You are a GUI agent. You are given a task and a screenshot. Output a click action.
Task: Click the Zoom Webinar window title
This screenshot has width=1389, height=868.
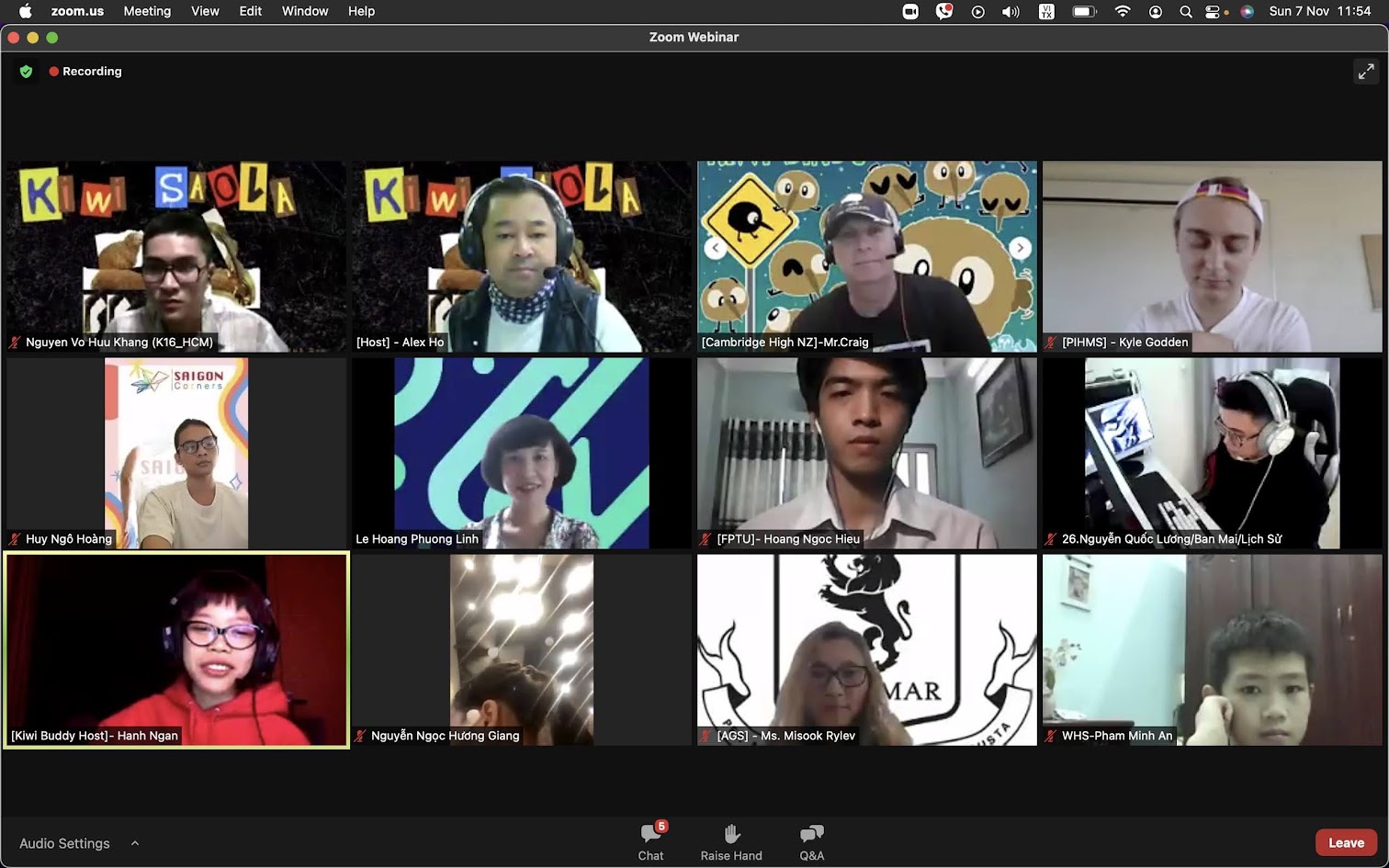(694, 37)
